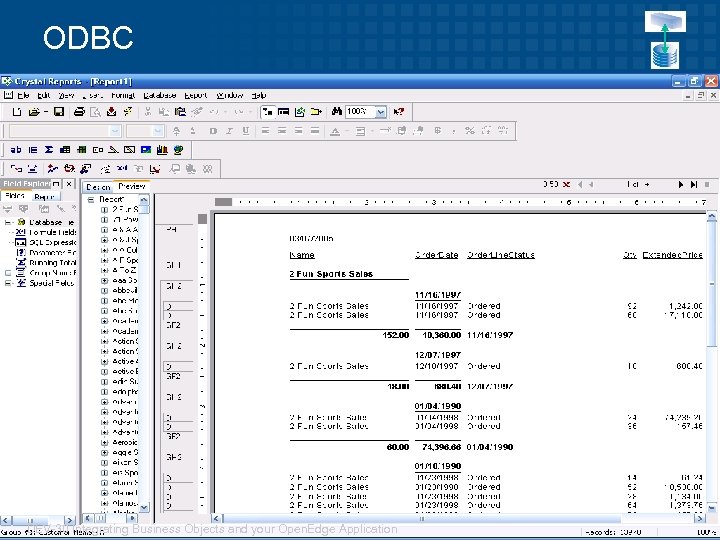720x540 pixels.
Task: Click the Insert Picture icon
Action: (x=146, y=150)
